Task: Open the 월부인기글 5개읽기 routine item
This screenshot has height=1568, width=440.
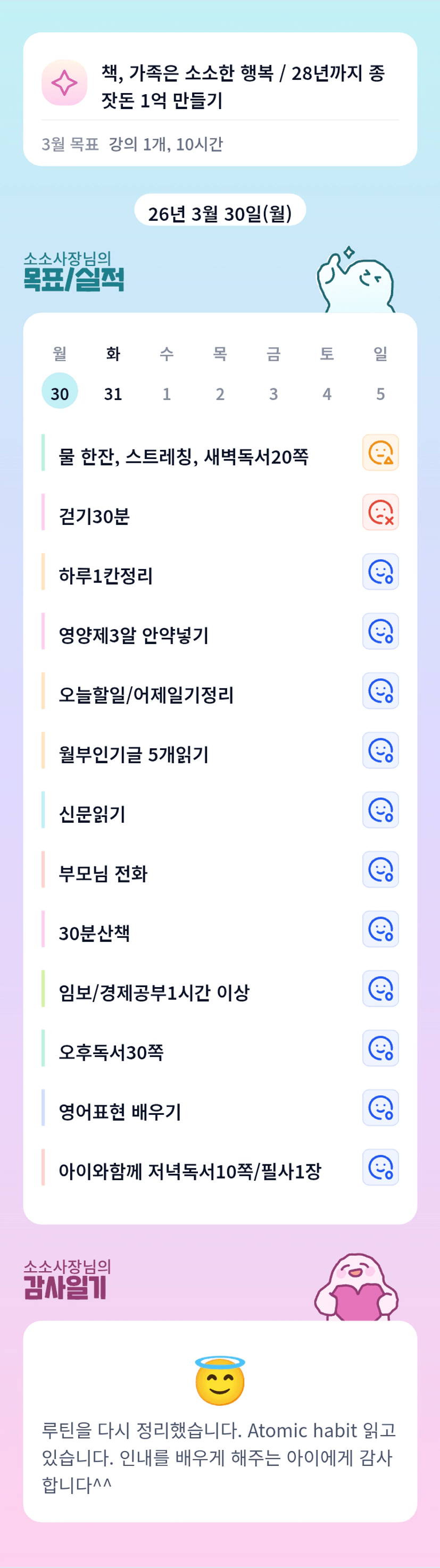Action: coord(134,755)
